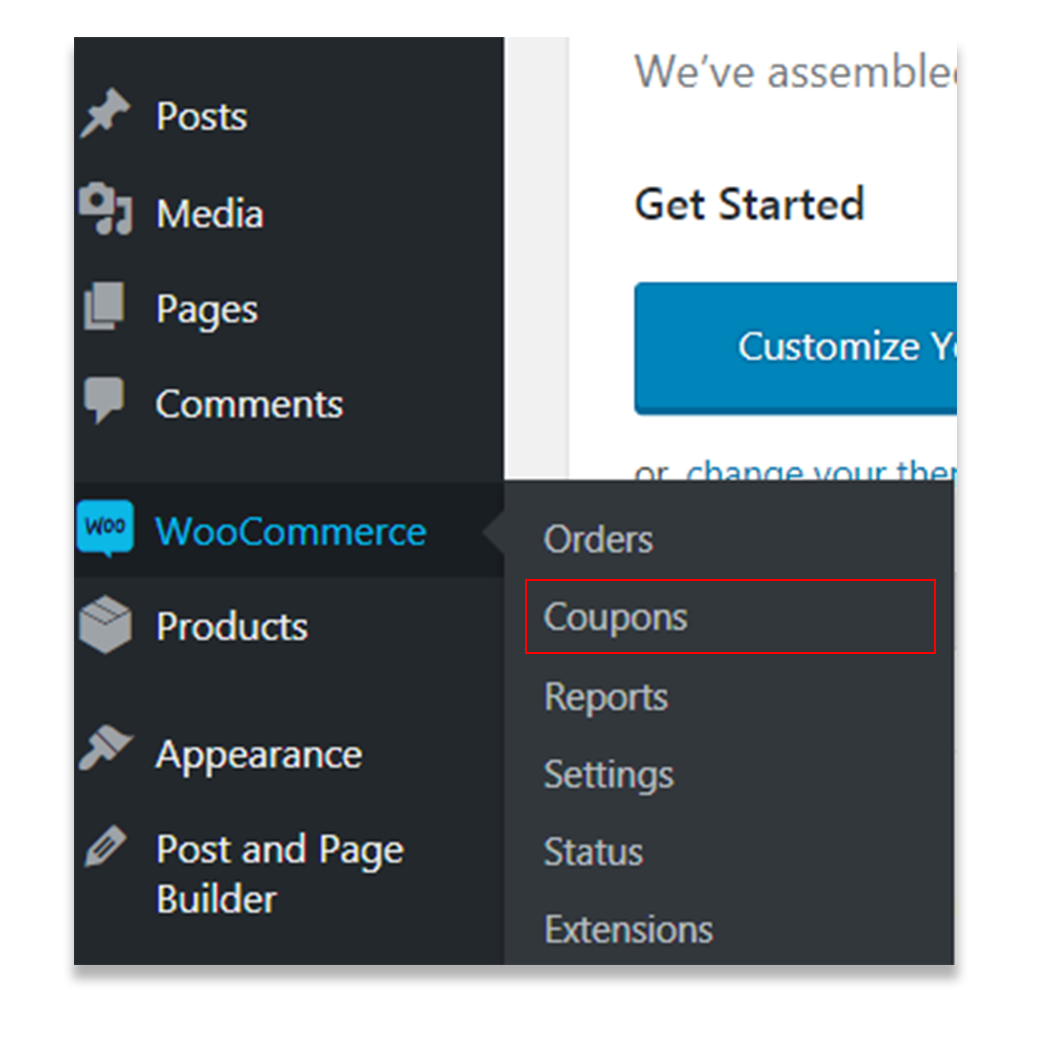Open WooCommerce Settings submenu item

608,775
